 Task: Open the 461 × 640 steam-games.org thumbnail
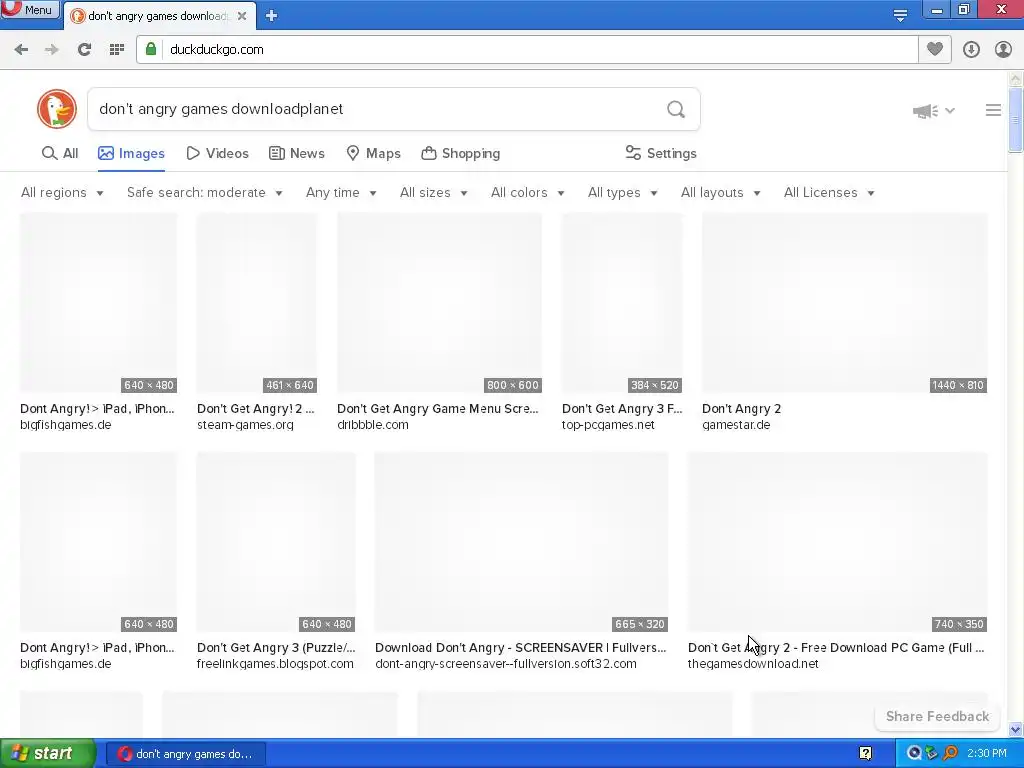(257, 303)
